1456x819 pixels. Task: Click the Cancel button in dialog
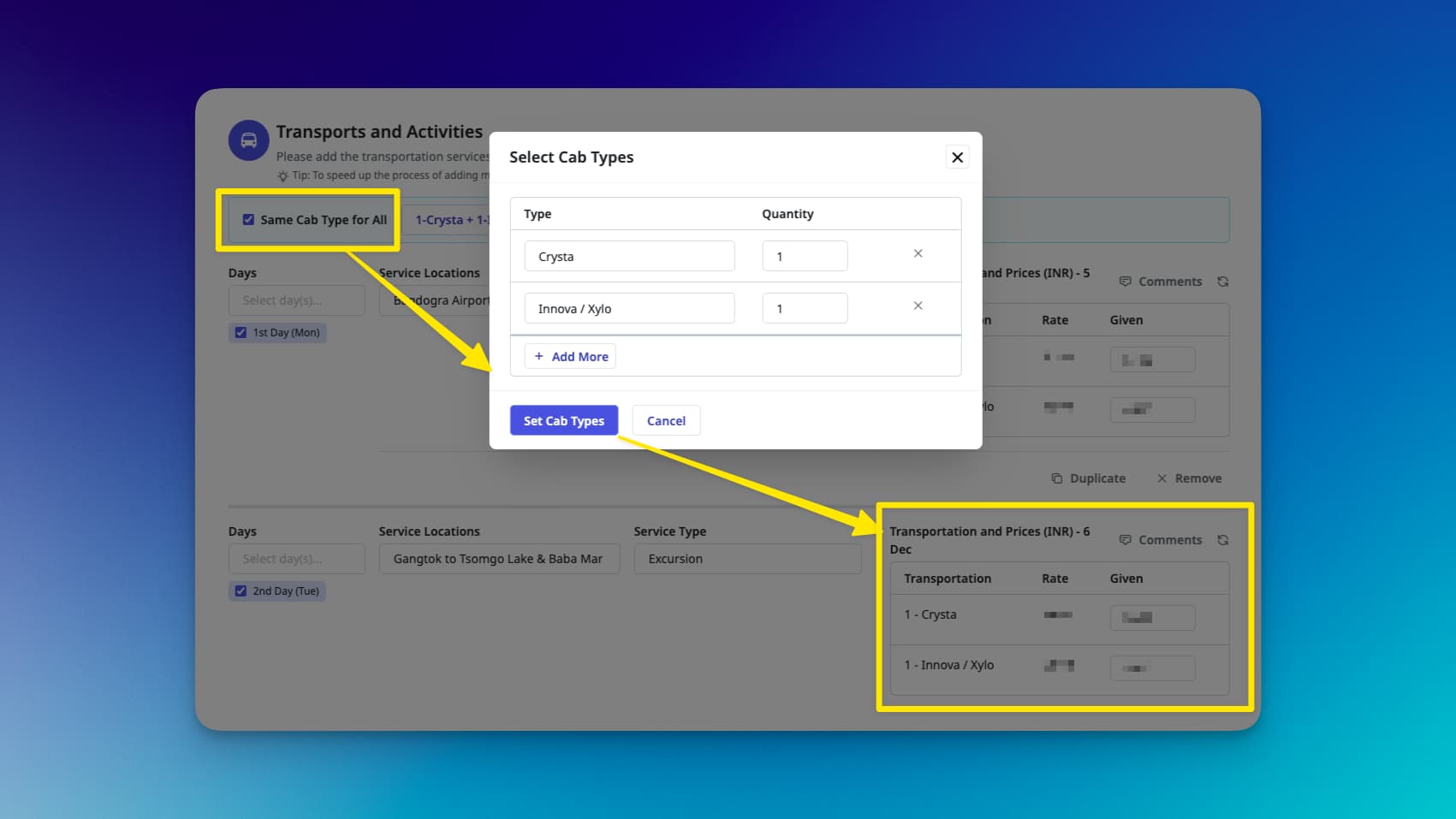pos(666,421)
